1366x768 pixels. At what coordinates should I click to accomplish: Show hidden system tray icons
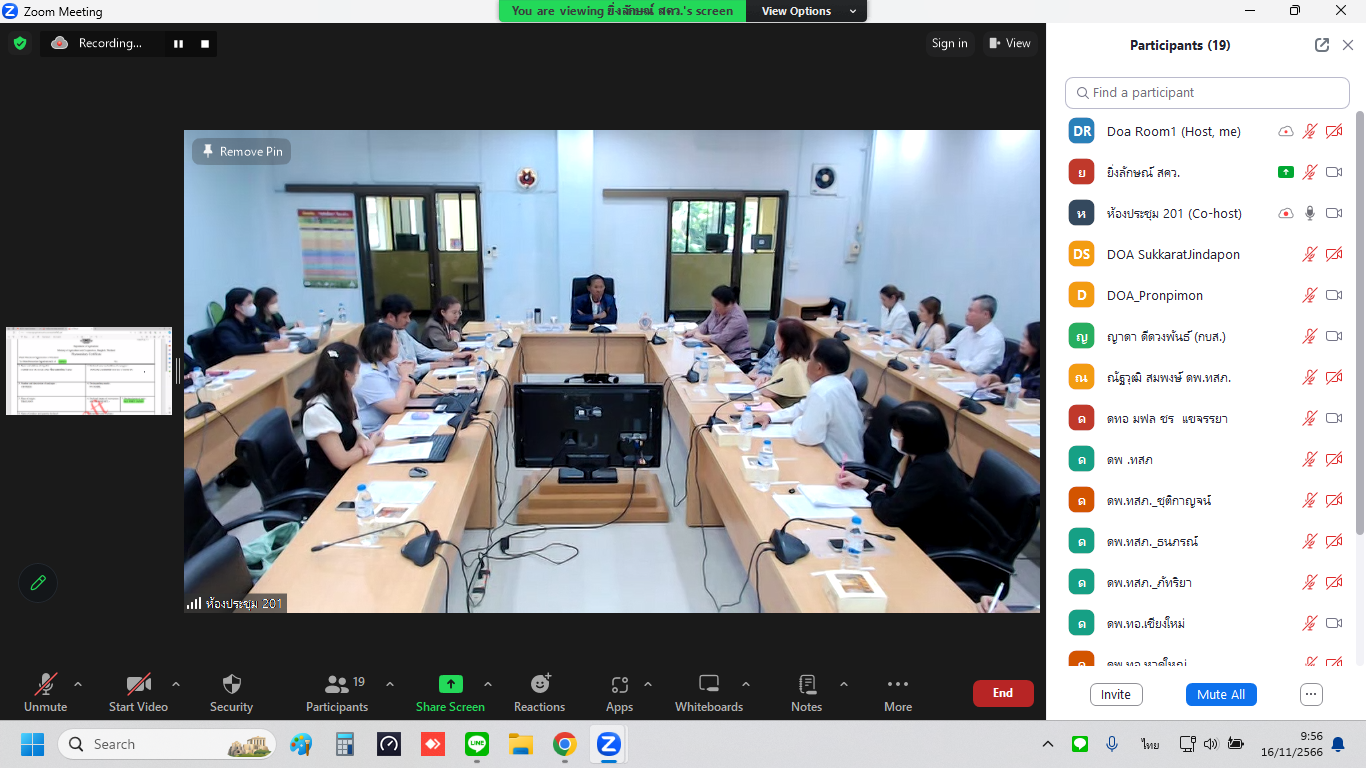(1048, 744)
